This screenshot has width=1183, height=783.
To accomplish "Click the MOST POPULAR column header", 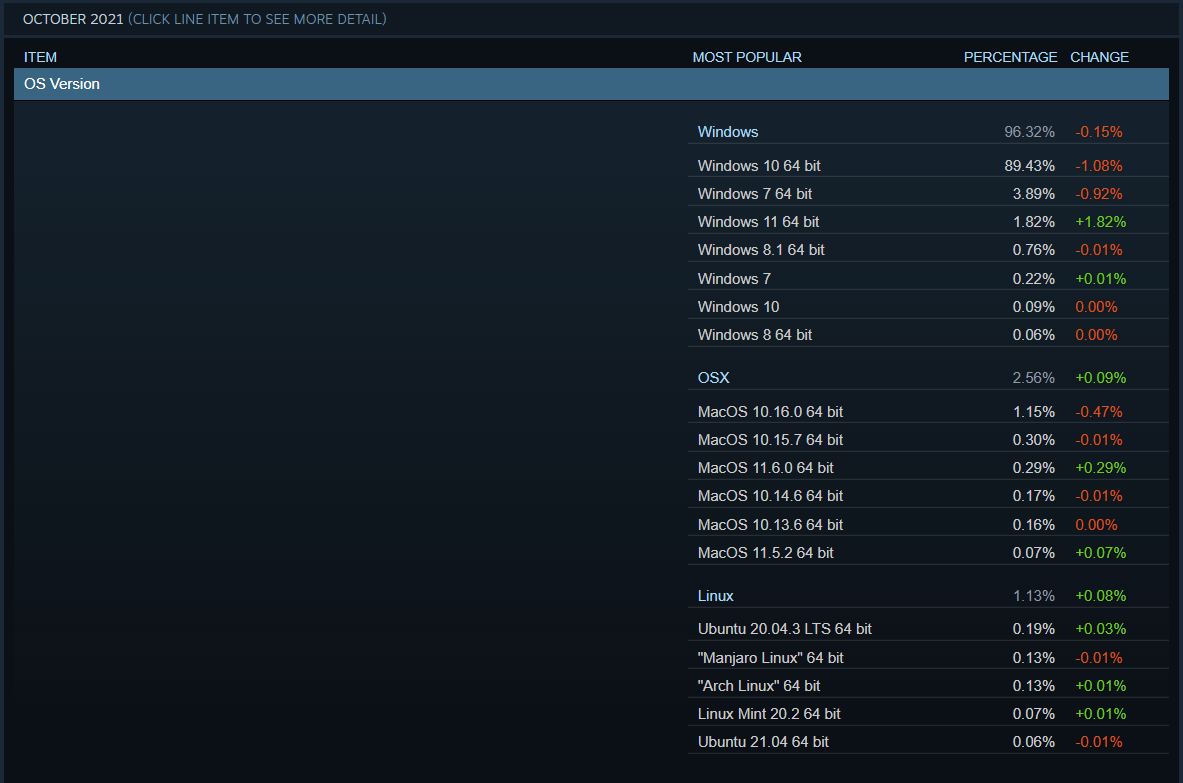I will (747, 57).
